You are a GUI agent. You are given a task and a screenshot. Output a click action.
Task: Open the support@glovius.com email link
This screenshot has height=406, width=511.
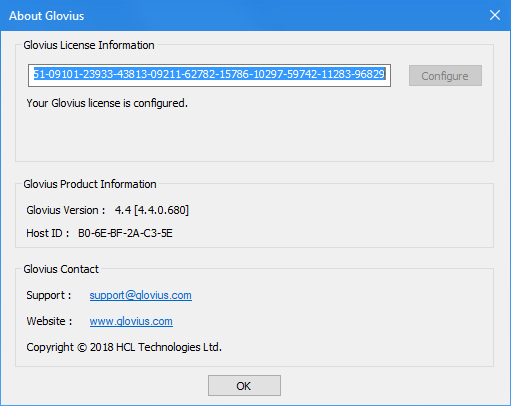[140, 295]
